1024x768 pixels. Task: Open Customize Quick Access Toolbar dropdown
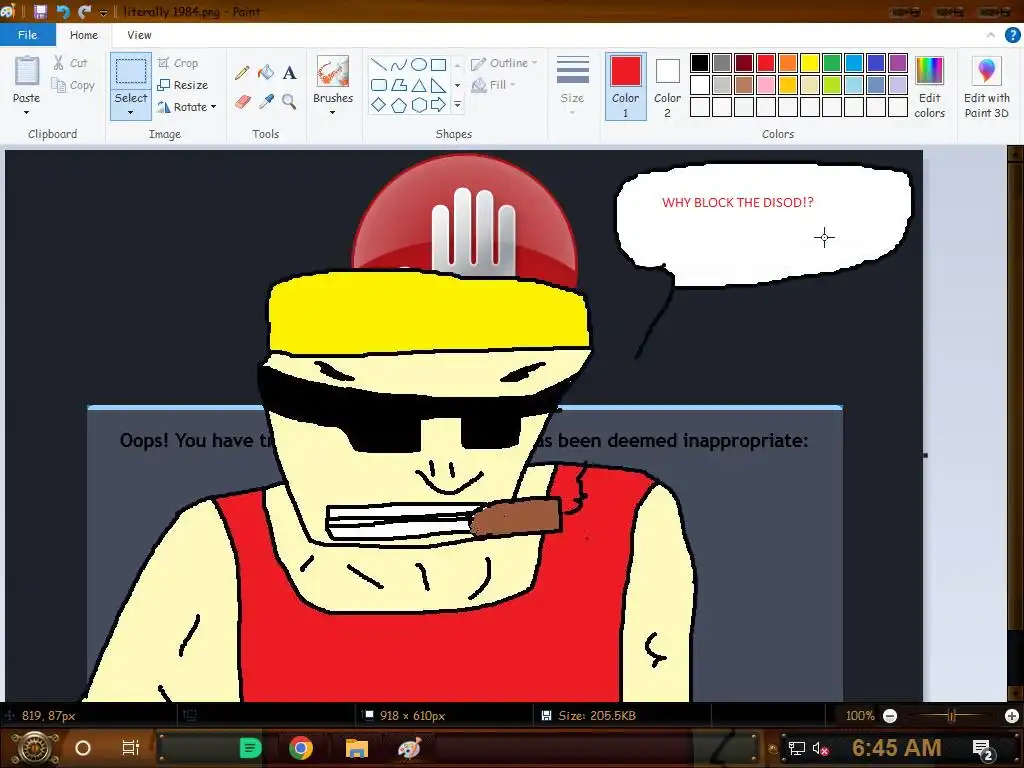coord(103,12)
